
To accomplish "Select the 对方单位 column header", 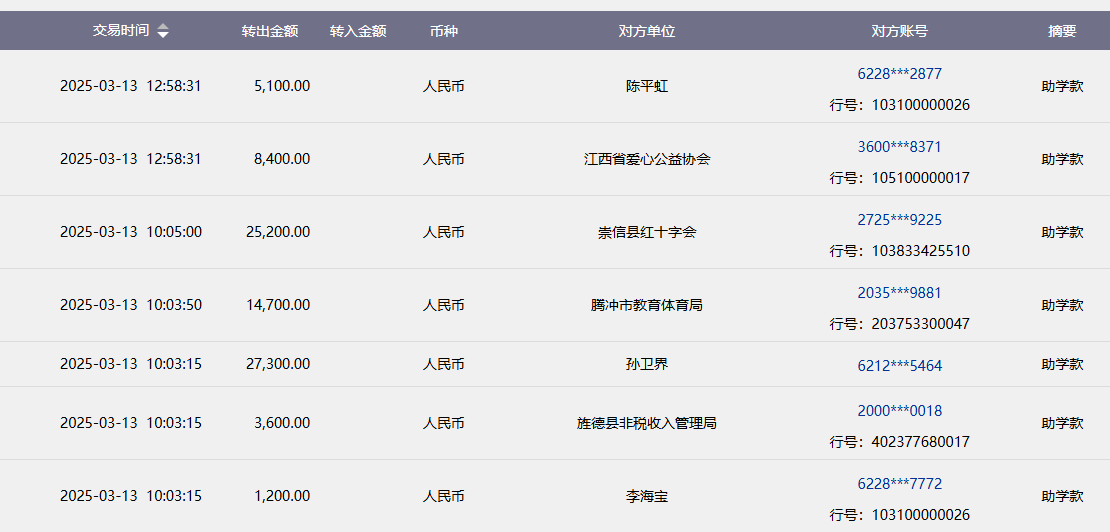I will point(647,31).
